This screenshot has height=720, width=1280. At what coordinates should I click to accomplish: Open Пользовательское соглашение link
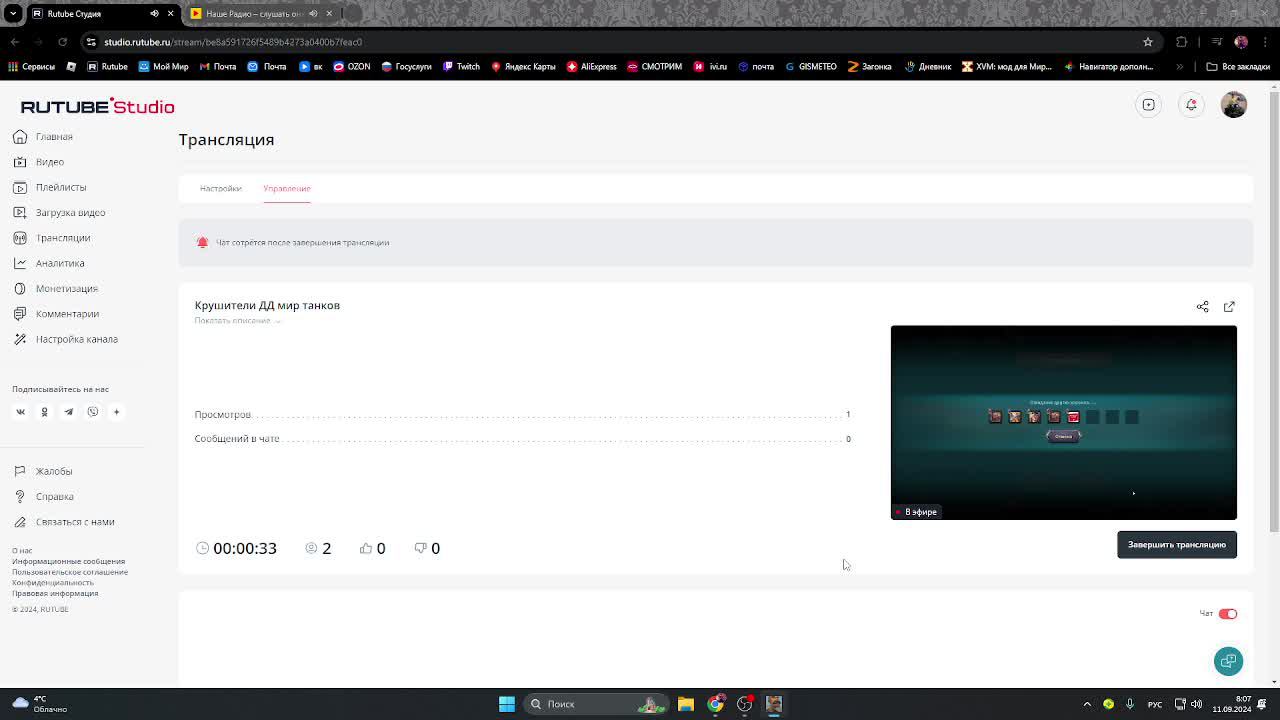pos(70,572)
